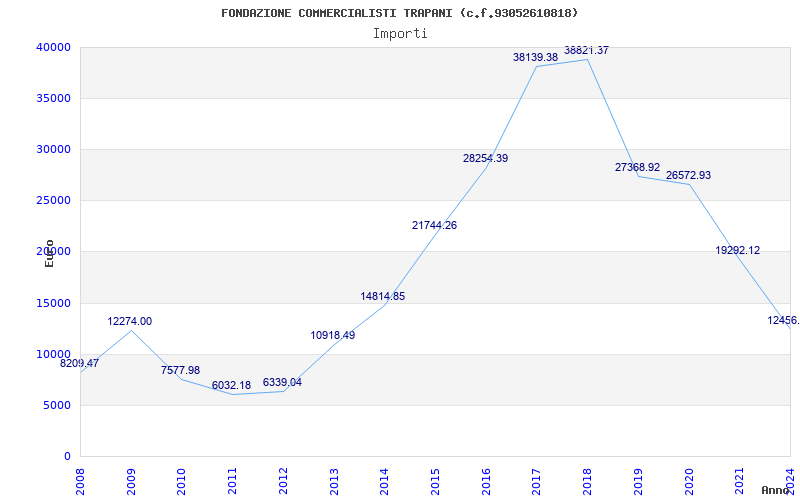This screenshot has height=500, width=800.
Task: Click the data label 6032.18
Action: pyautogui.click(x=232, y=386)
